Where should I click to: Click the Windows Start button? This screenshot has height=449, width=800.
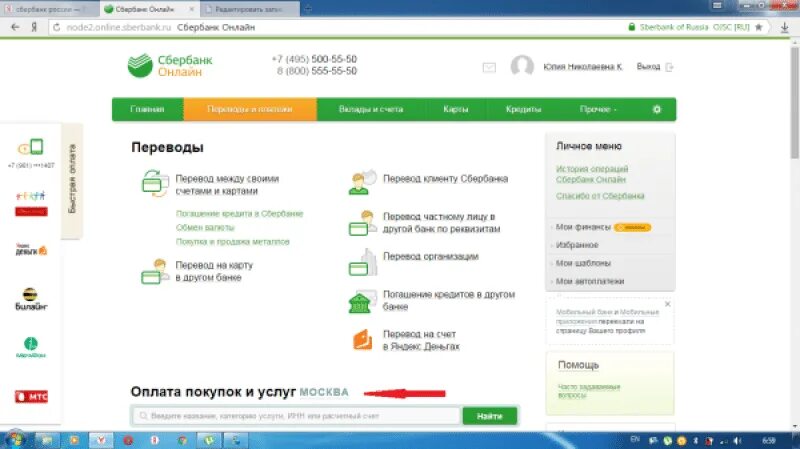pyautogui.click(x=14, y=439)
